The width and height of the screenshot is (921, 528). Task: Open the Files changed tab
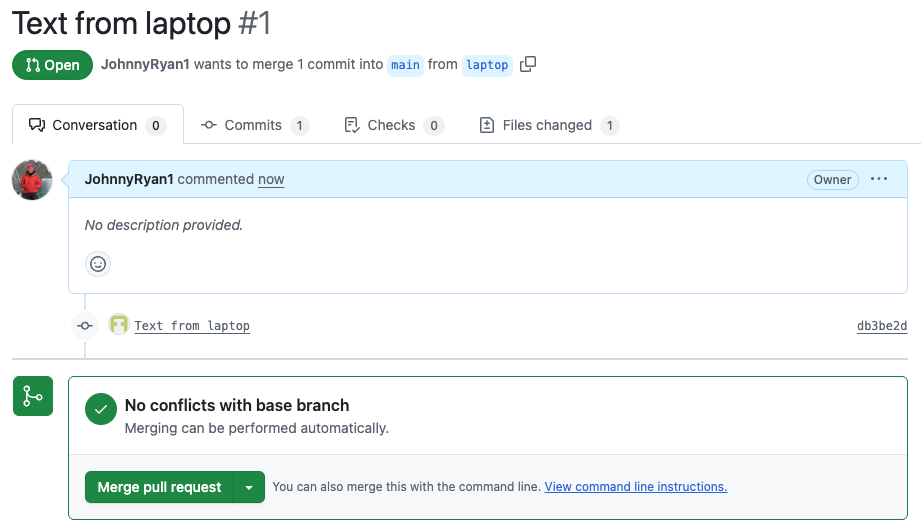click(548, 125)
